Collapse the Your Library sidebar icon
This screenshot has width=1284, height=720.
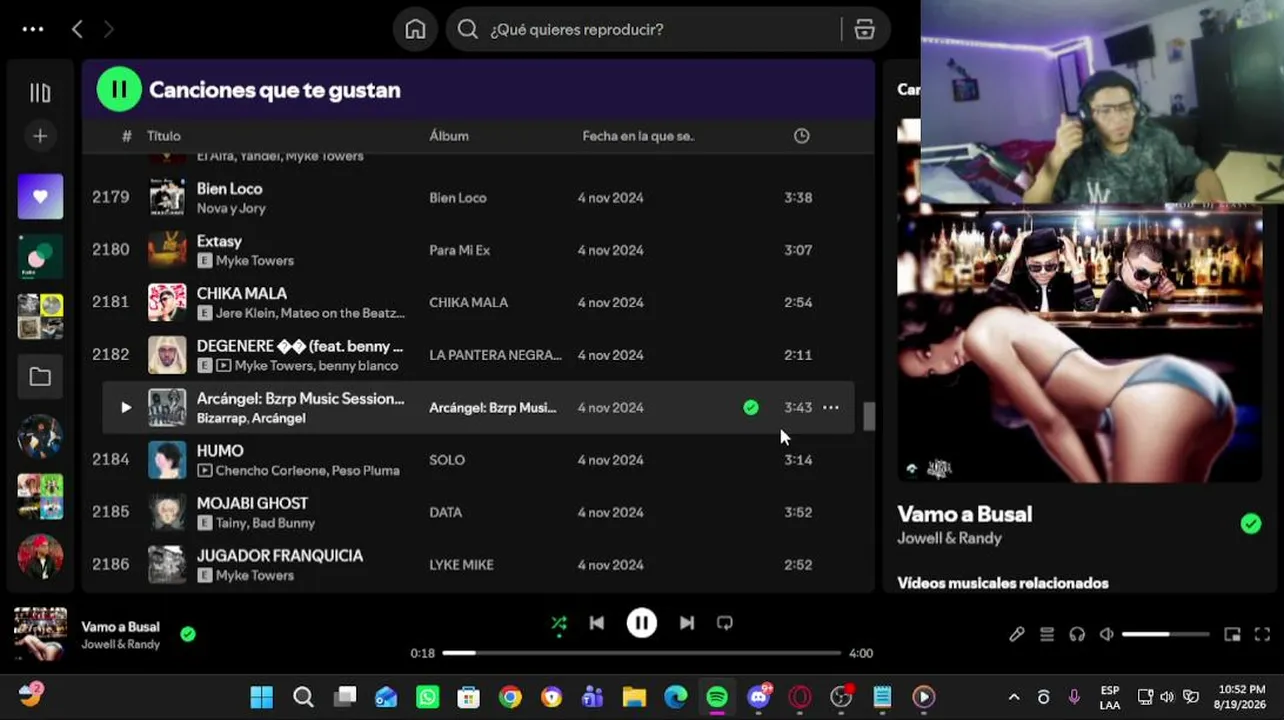coord(40,93)
